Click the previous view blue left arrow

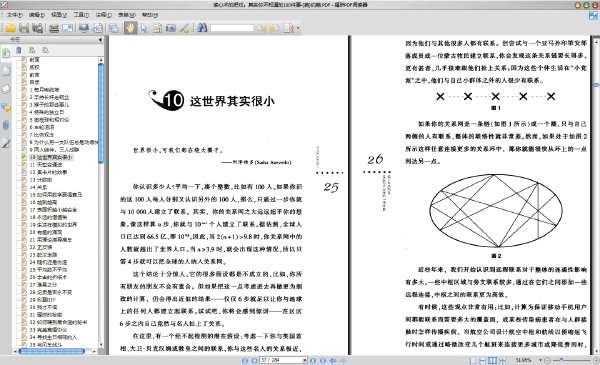point(333,360)
